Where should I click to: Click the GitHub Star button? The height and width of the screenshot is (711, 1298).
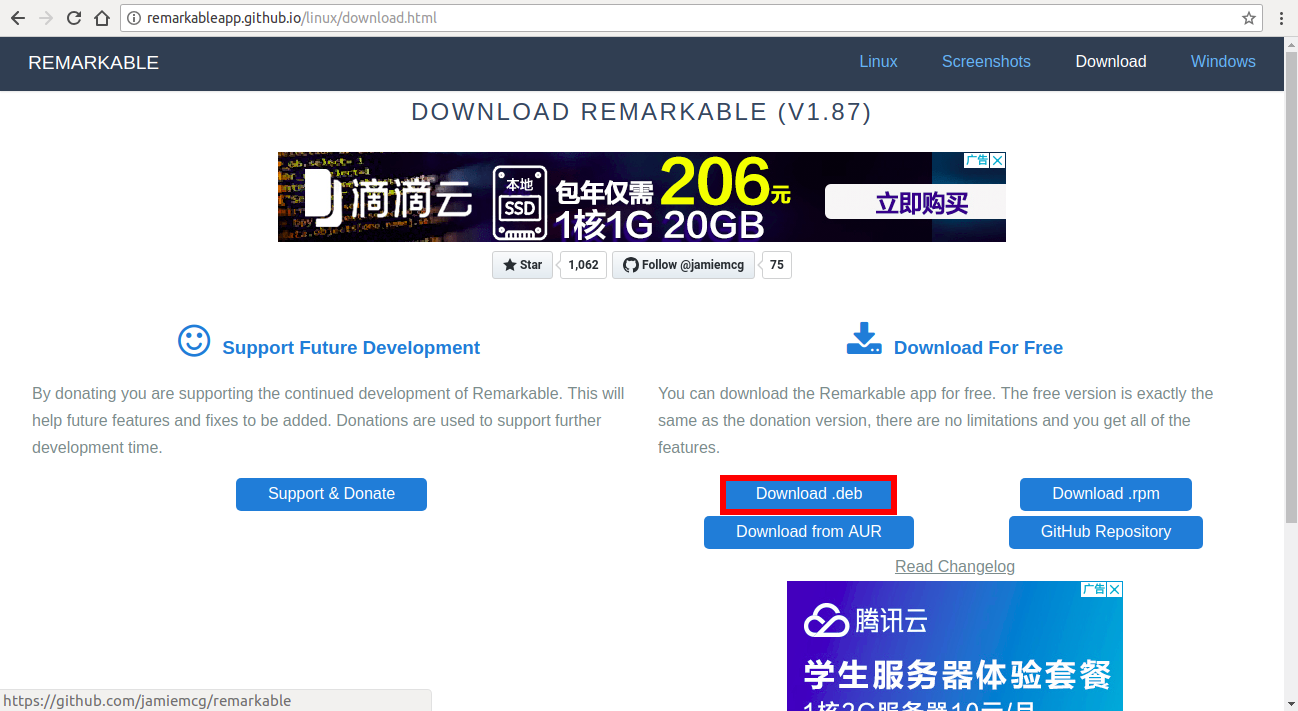pyautogui.click(x=522, y=265)
